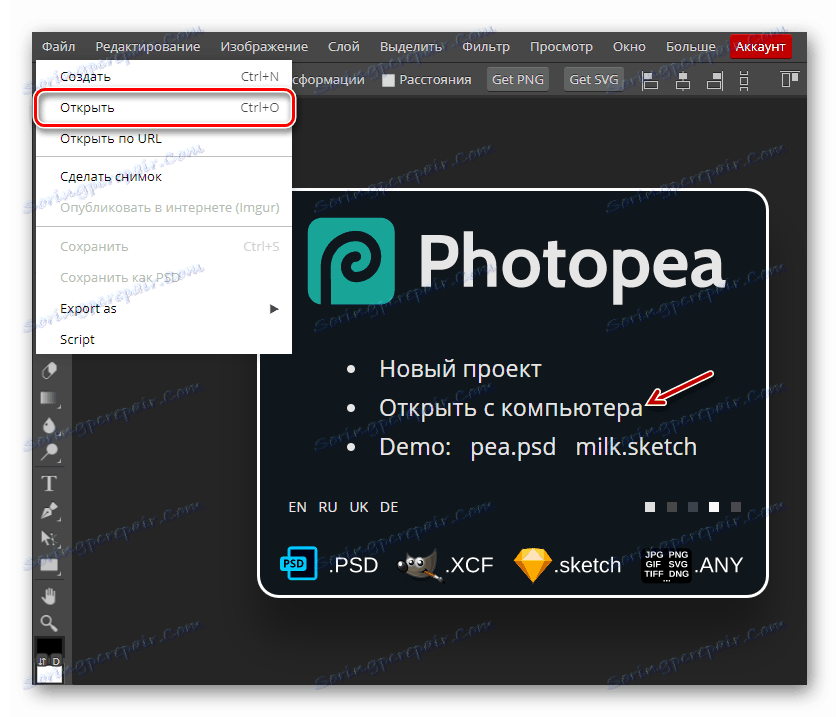Viewport: 839px width, 717px height.
Task: Pick the first light theme square
Action: pos(650,507)
